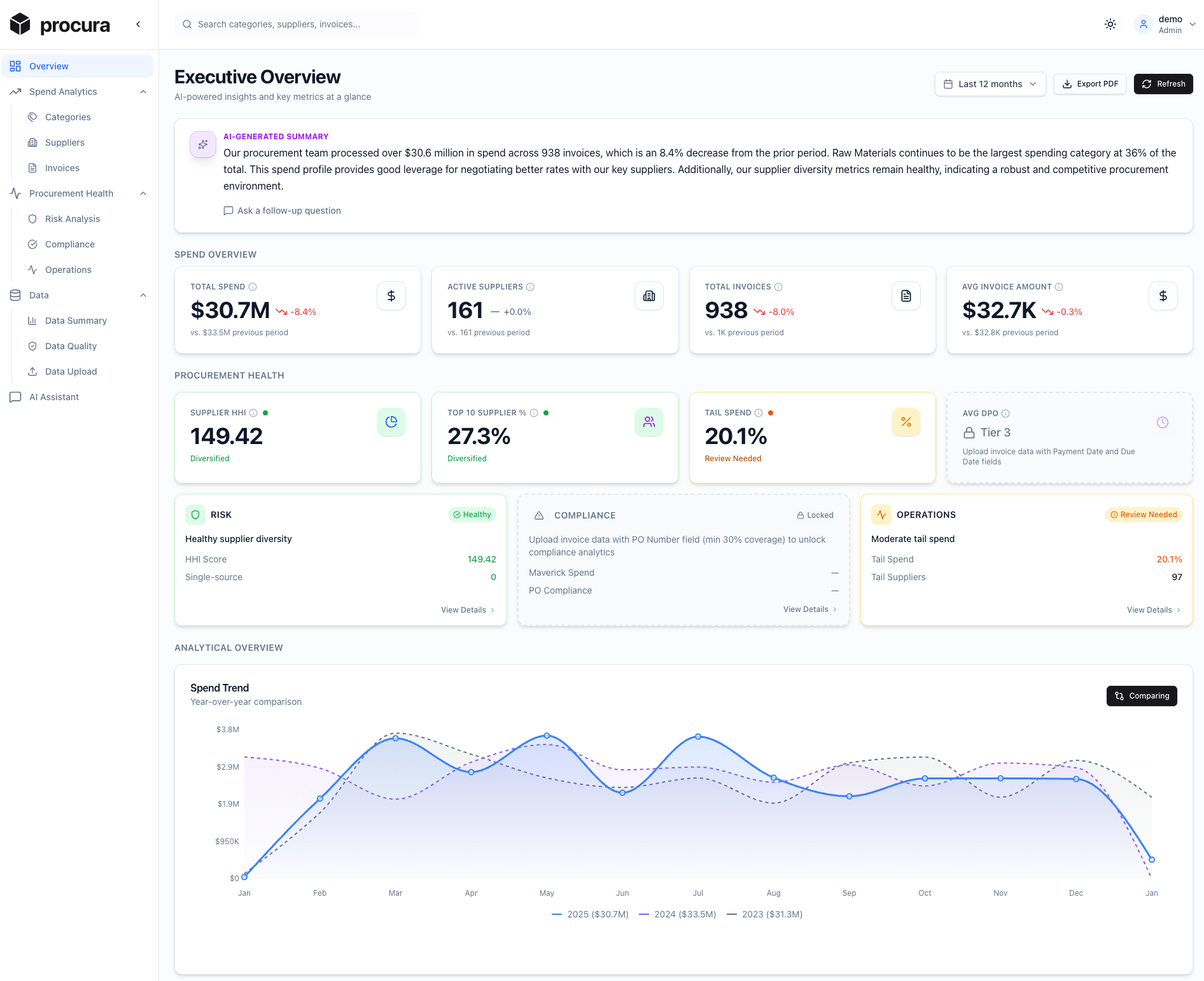Collapse the Spend Analytics section

(143, 92)
